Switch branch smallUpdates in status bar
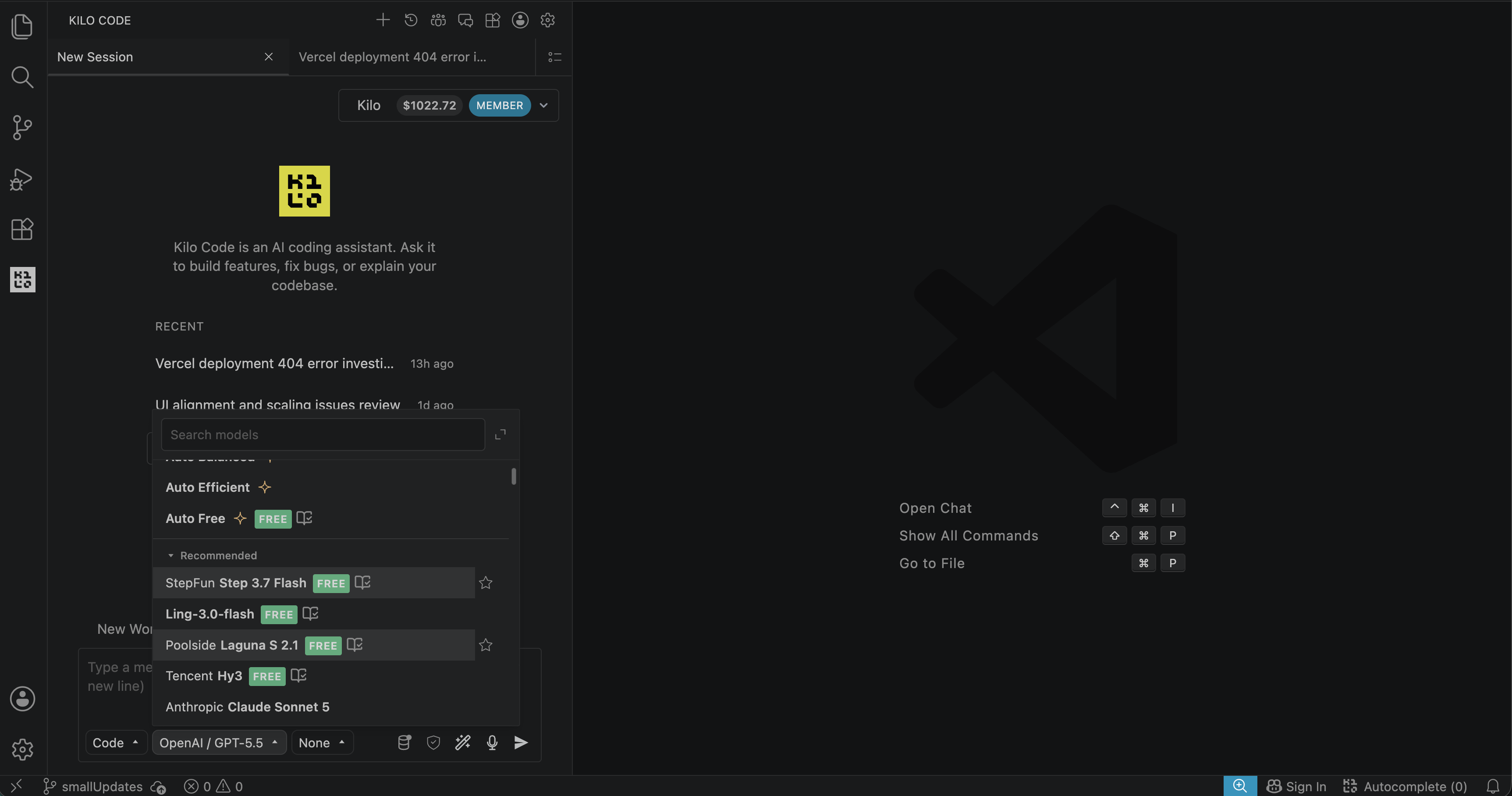The image size is (1512, 796). 93,786
